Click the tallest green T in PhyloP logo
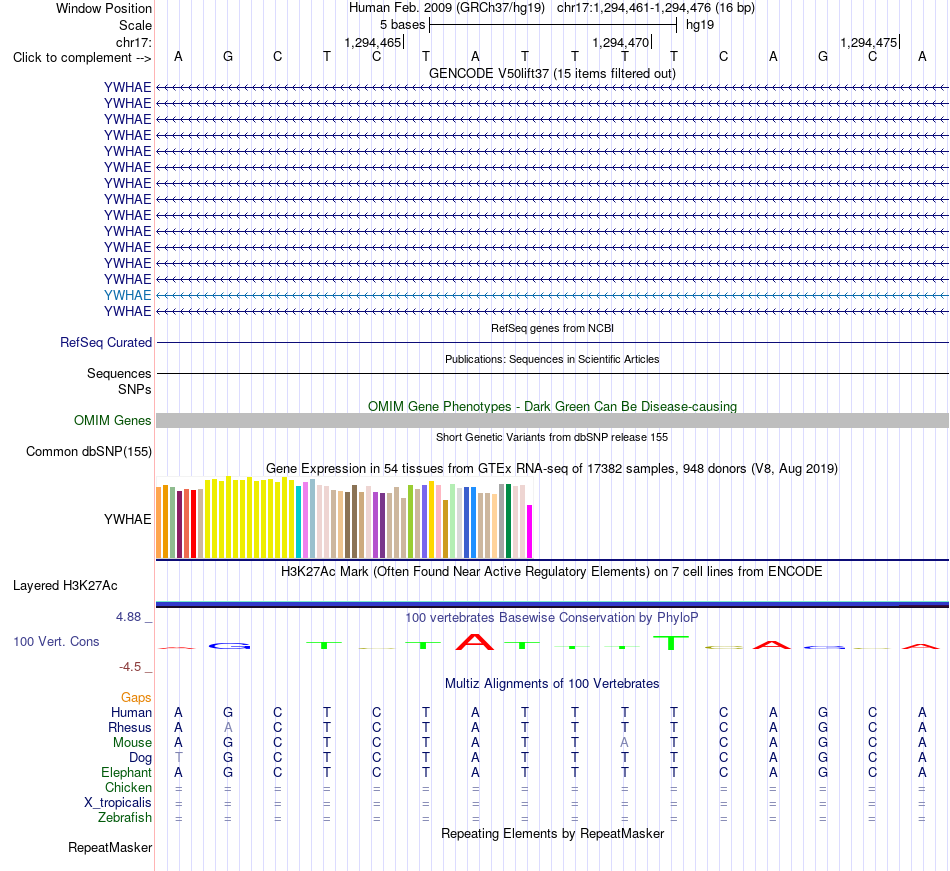 [671, 643]
